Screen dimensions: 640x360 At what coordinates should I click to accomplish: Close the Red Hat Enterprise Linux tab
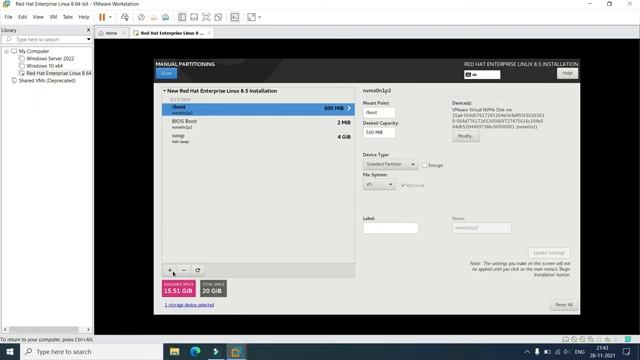(x=209, y=33)
